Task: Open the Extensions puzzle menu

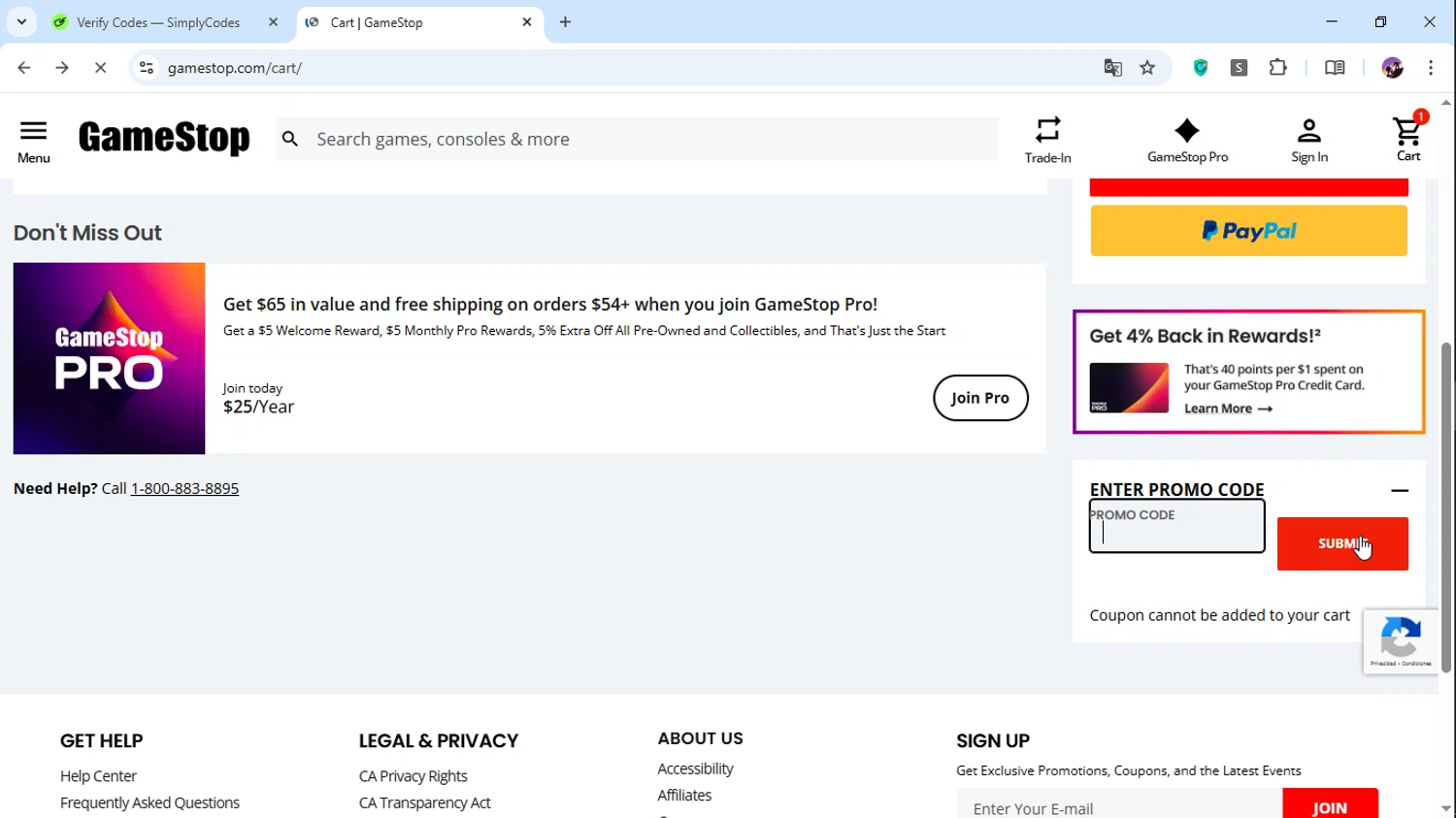Action: point(1278,68)
